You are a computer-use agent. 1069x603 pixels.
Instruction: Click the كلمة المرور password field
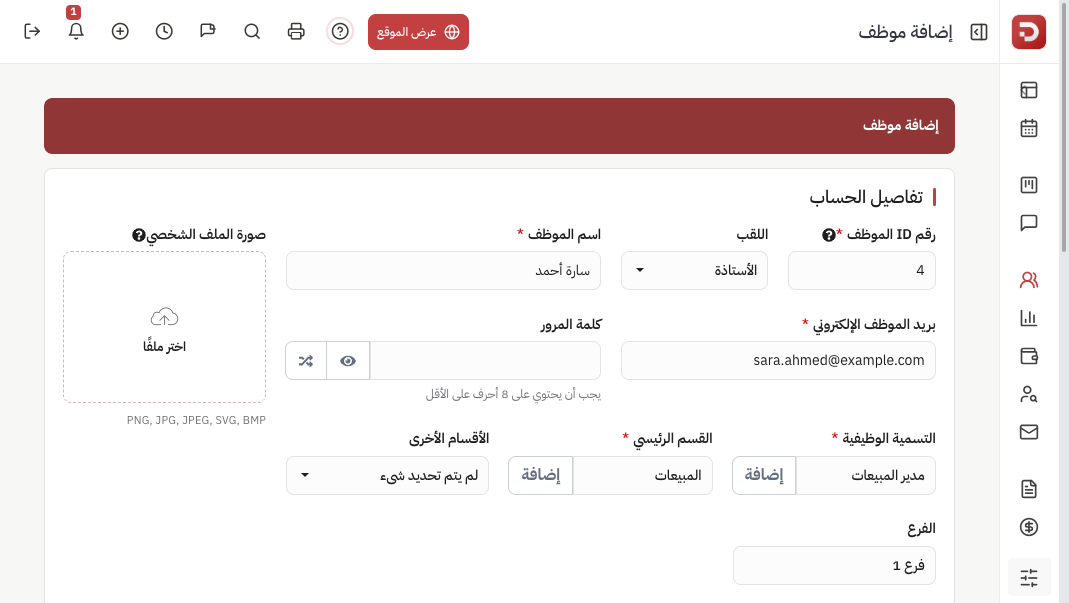coord(485,361)
